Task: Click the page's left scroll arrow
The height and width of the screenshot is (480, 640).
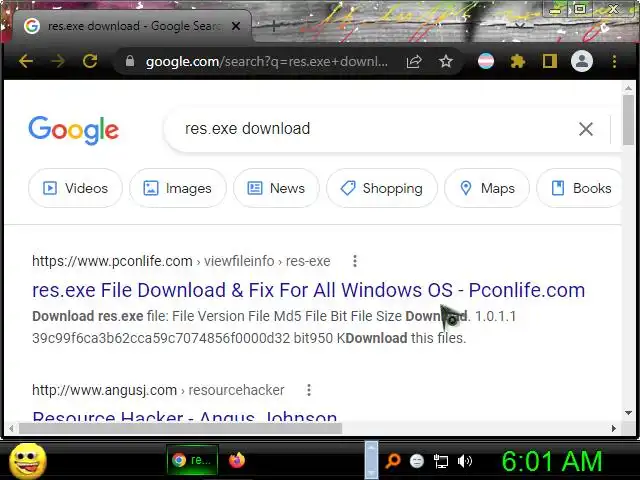Action: coord(11,428)
